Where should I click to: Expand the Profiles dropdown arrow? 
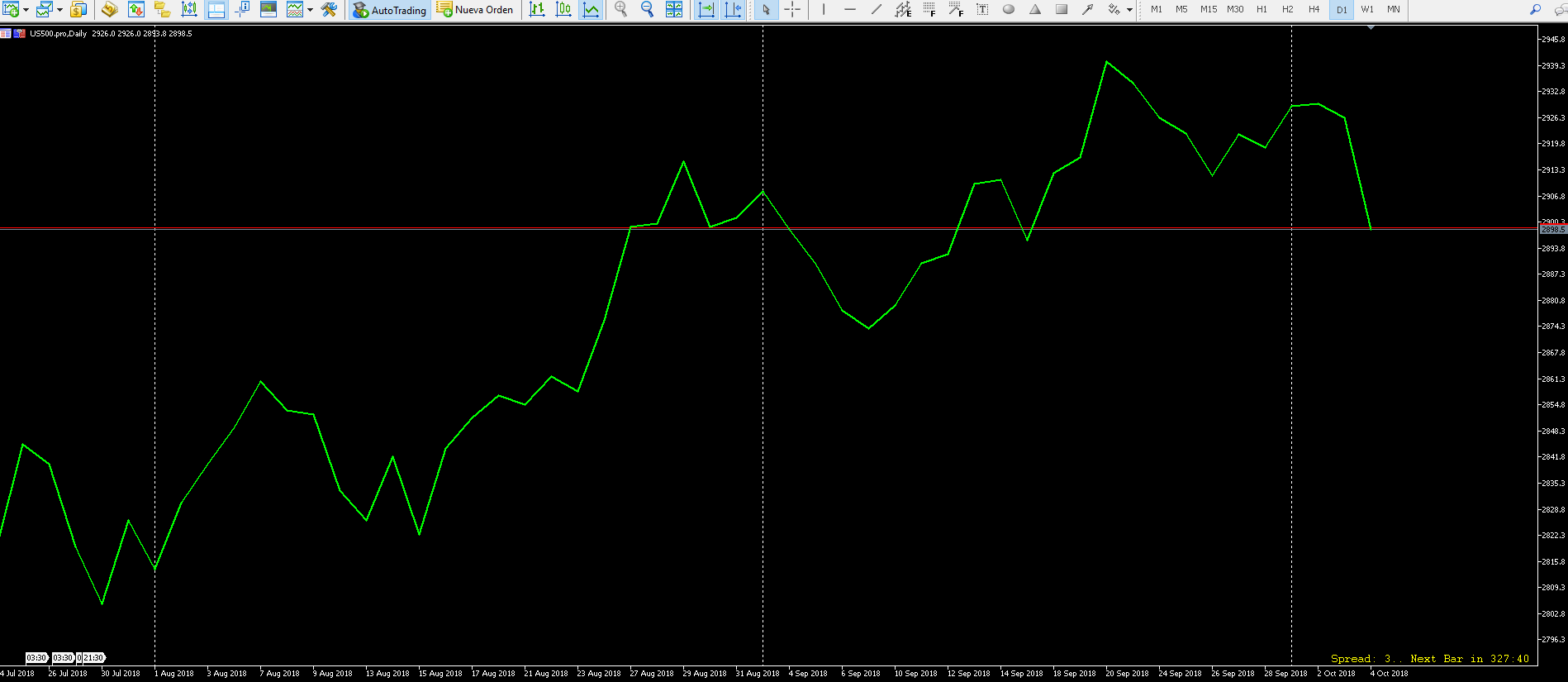tap(59, 10)
